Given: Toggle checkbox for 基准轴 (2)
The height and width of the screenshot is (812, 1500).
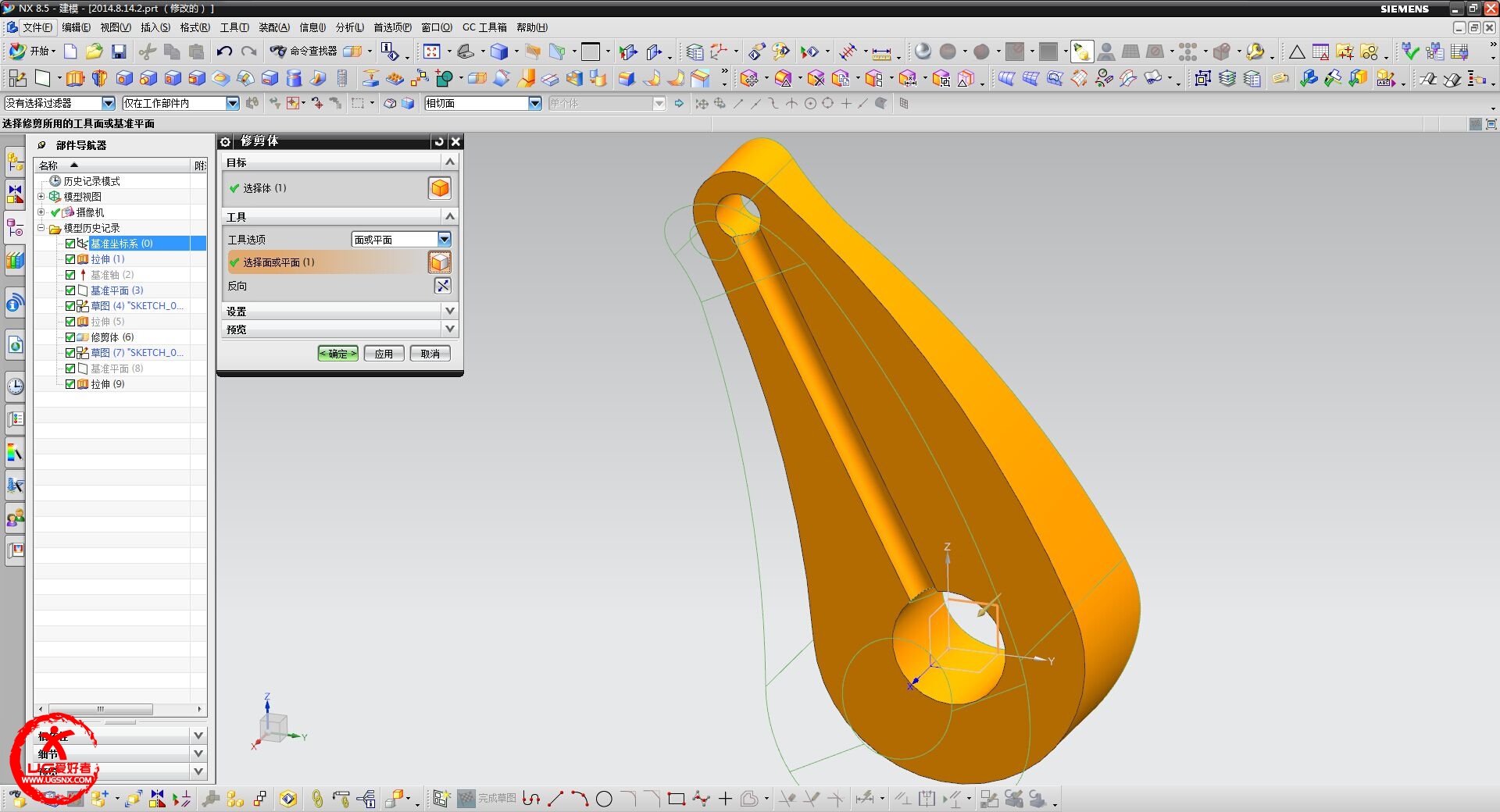Looking at the screenshot, I should coord(70,275).
